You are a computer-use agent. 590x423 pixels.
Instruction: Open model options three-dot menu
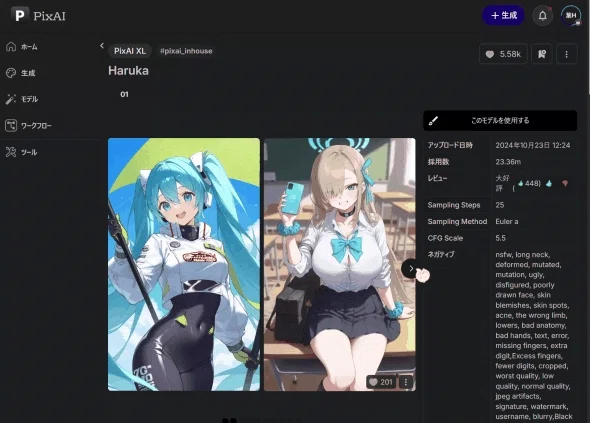coord(566,54)
